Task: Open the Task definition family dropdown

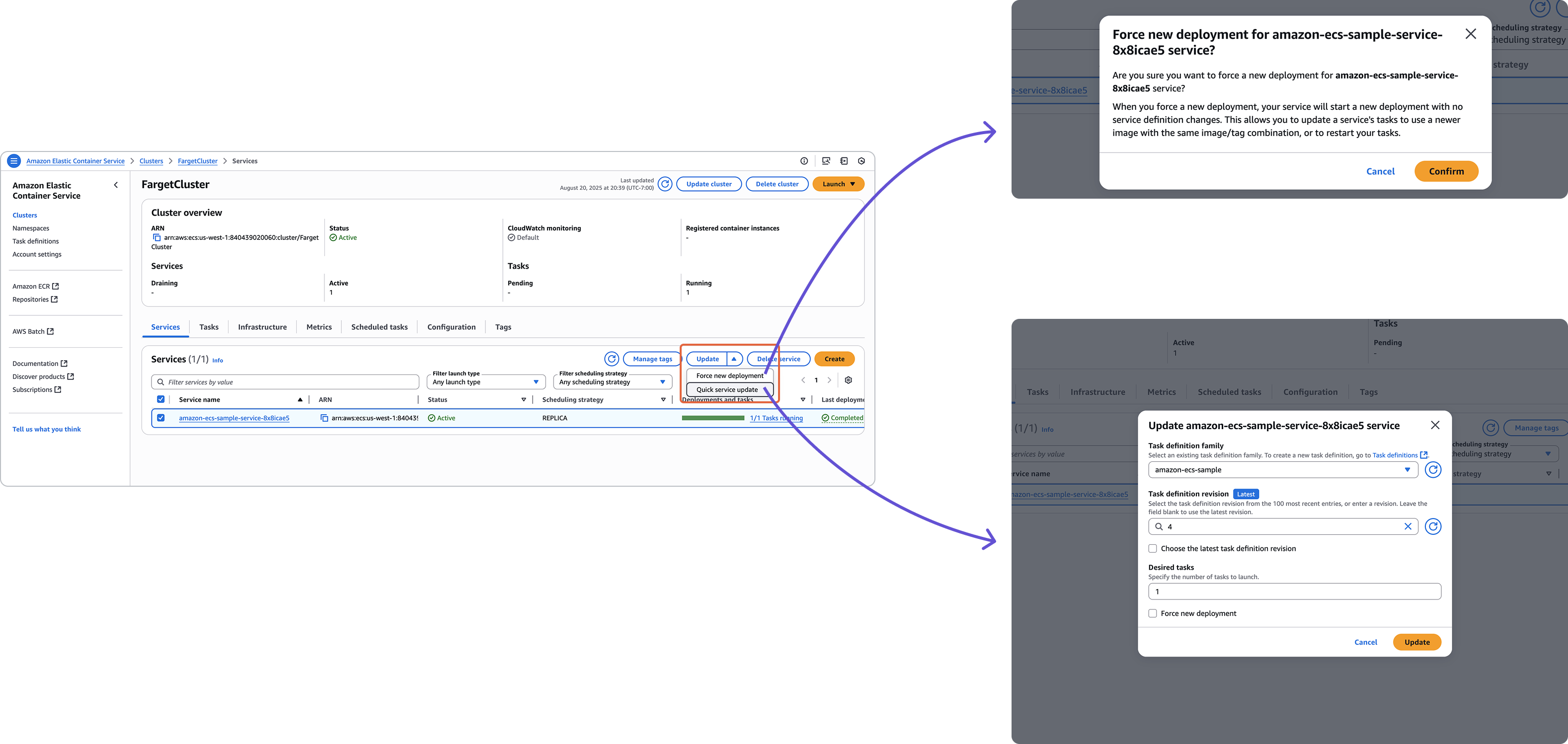Action: 1282,470
